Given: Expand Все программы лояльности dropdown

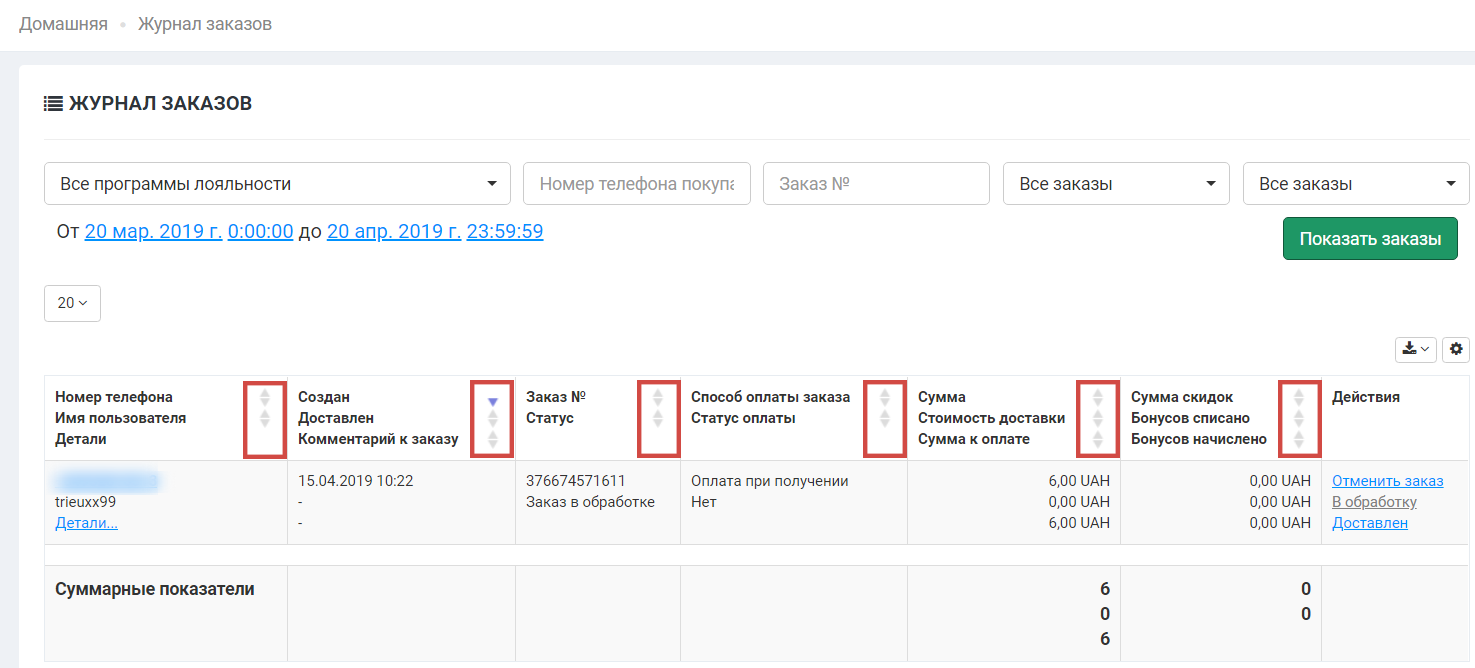Looking at the screenshot, I should point(278,184).
